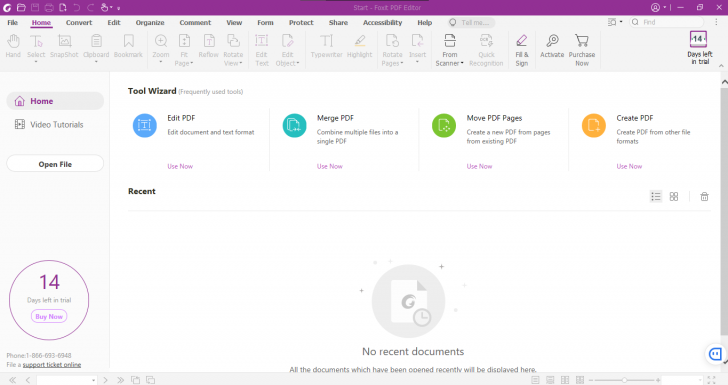Click Use Now under Edit PDF

pyautogui.click(x=180, y=166)
